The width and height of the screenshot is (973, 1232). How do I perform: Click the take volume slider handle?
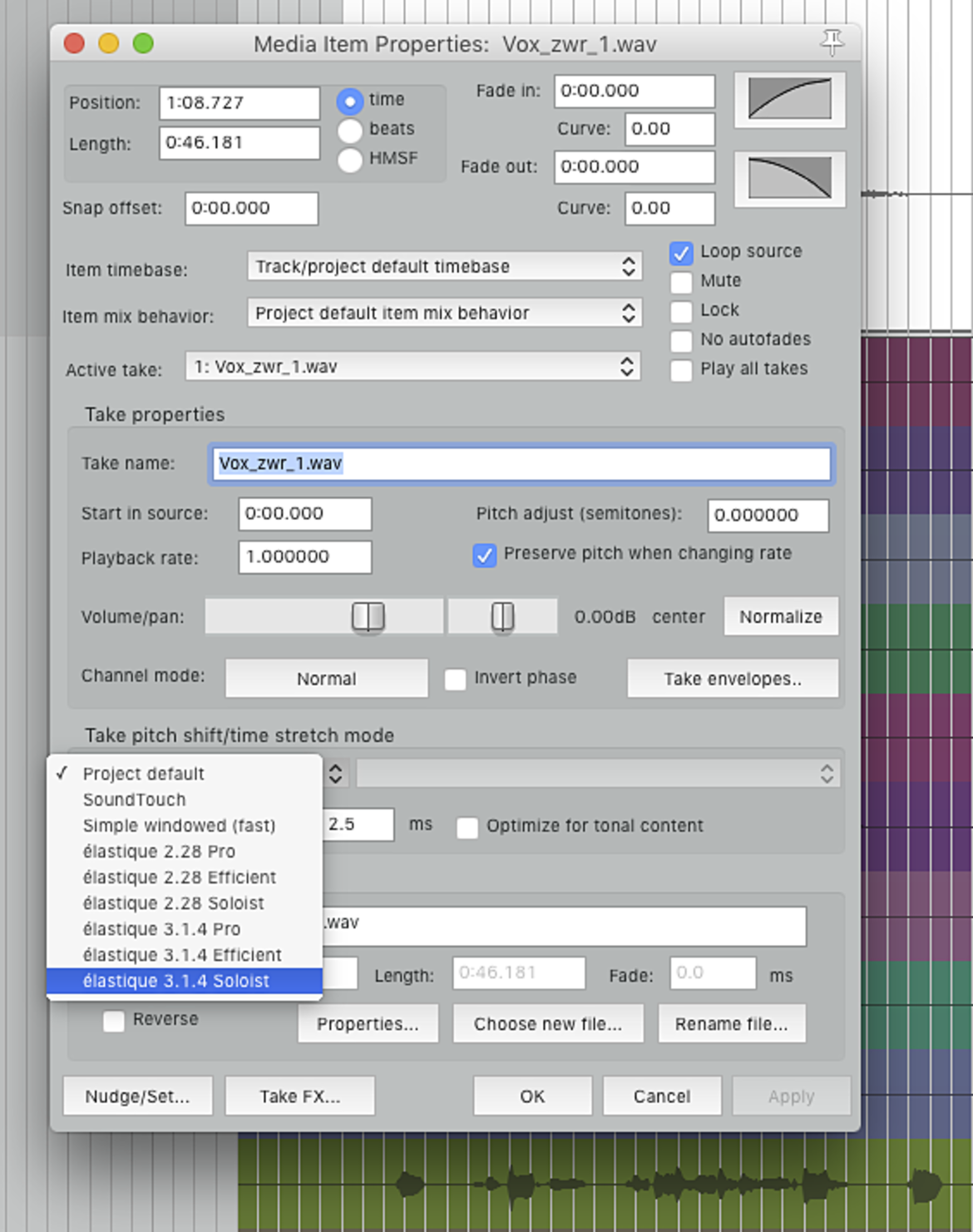point(368,617)
